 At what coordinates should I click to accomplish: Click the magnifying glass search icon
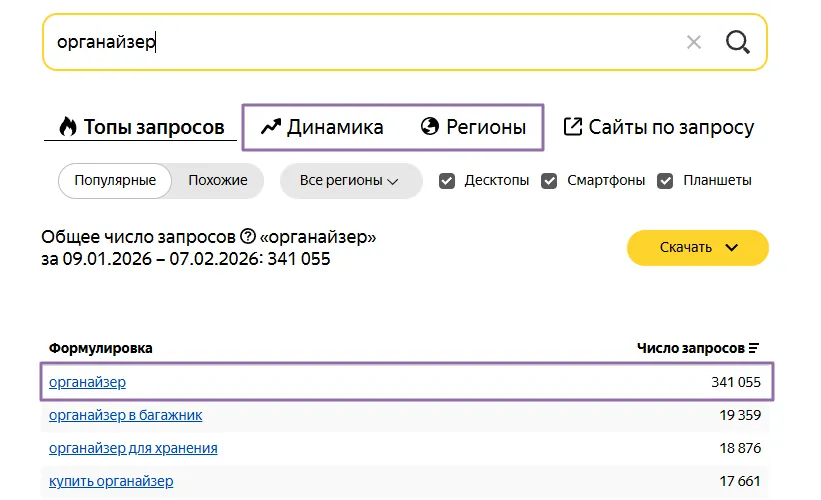tap(737, 42)
